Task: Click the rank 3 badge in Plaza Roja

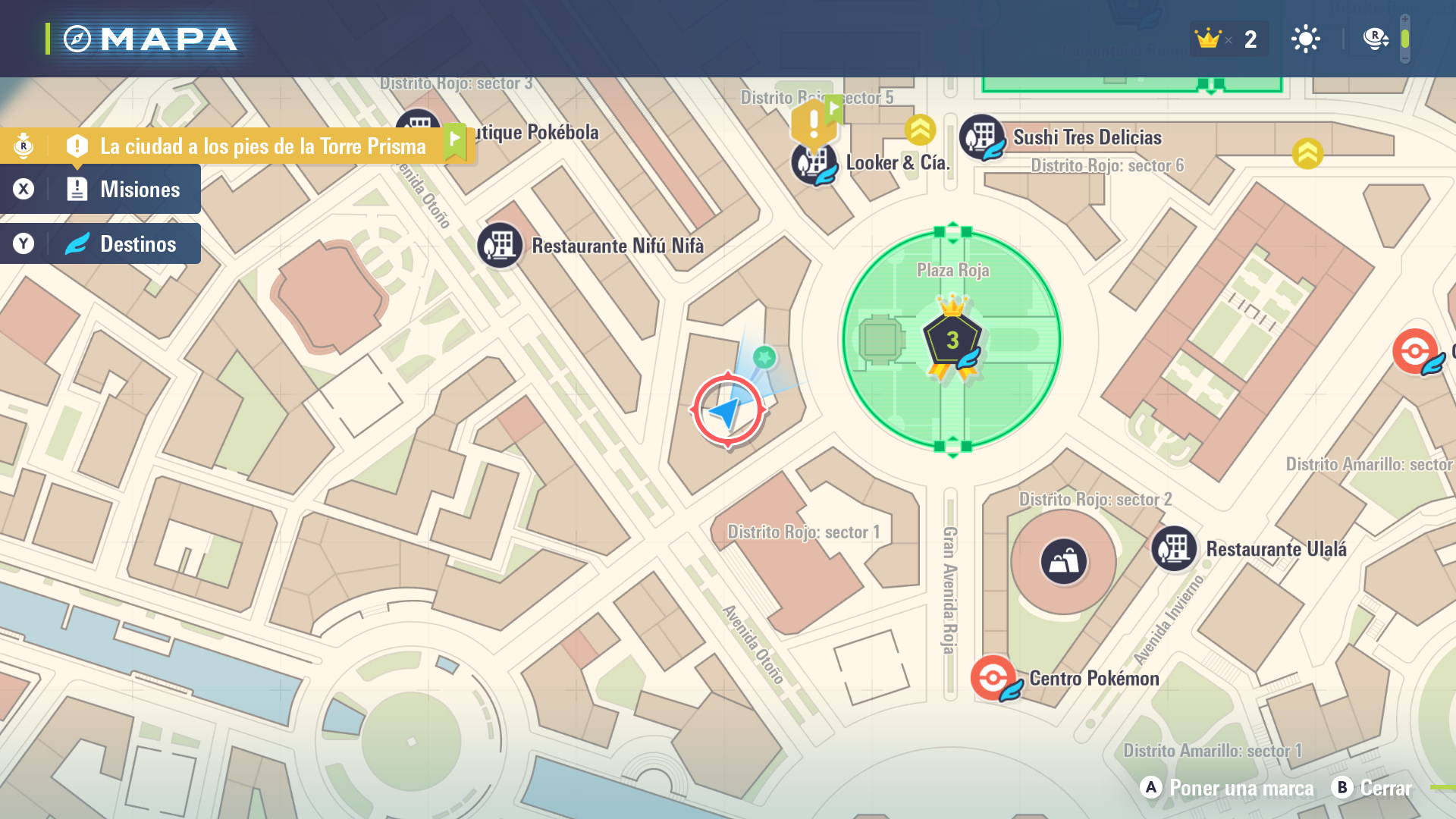Action: pyautogui.click(x=952, y=339)
